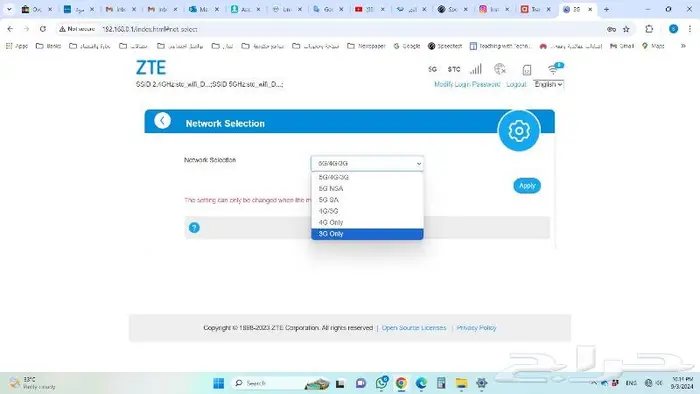700x394 pixels.
Task: Click the saved password key icon
Action: pyautogui.click(x=611, y=29)
